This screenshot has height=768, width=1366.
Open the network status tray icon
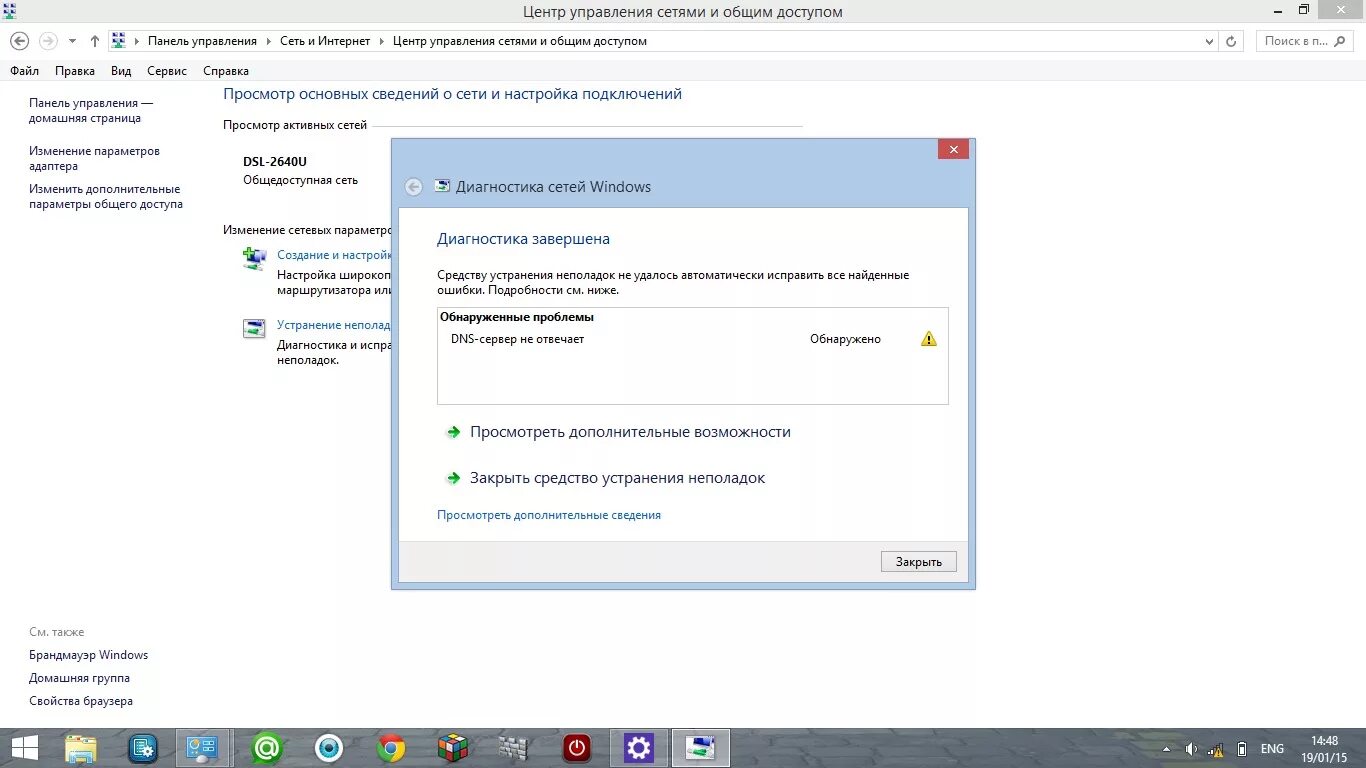point(1216,749)
